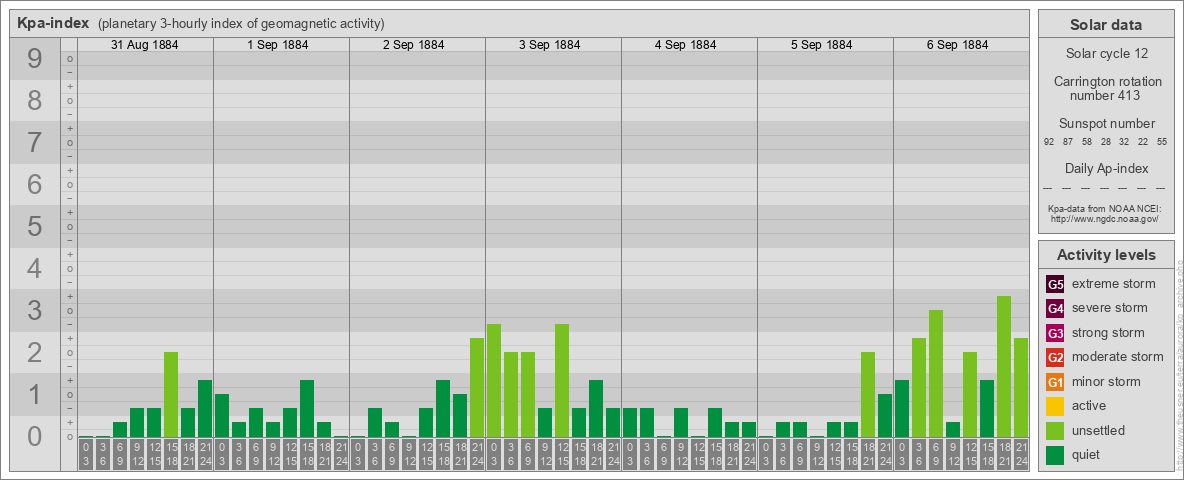Click the G5 extreme storm legend icon
This screenshot has height=480, width=1184.
pos(1056,285)
